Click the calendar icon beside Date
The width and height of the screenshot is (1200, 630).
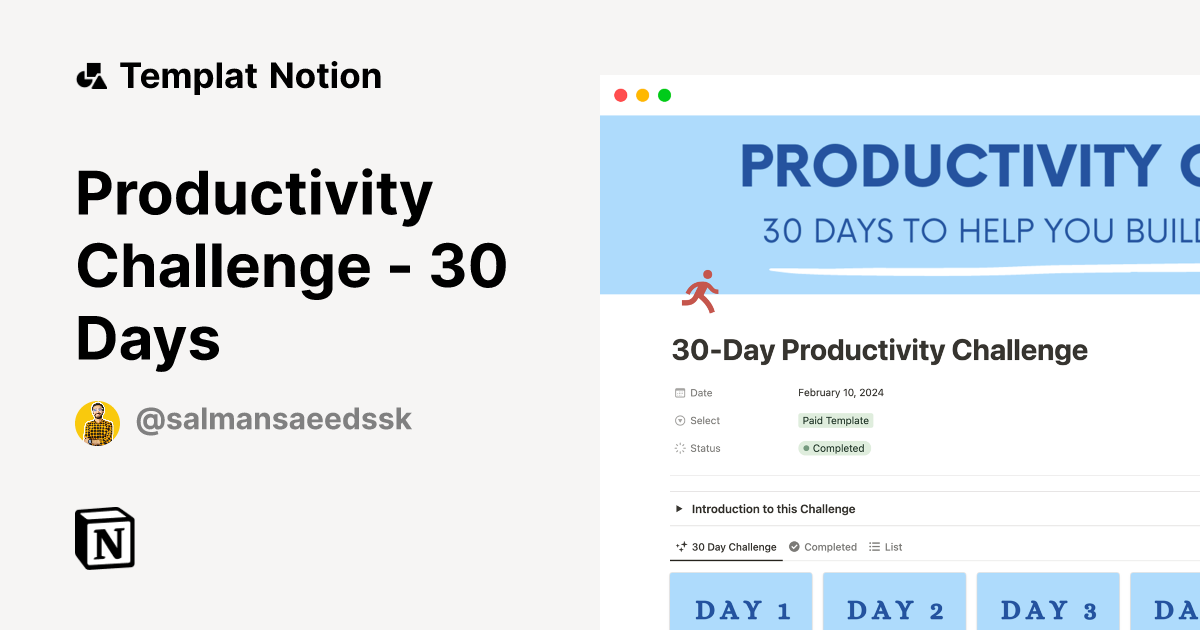(x=678, y=393)
